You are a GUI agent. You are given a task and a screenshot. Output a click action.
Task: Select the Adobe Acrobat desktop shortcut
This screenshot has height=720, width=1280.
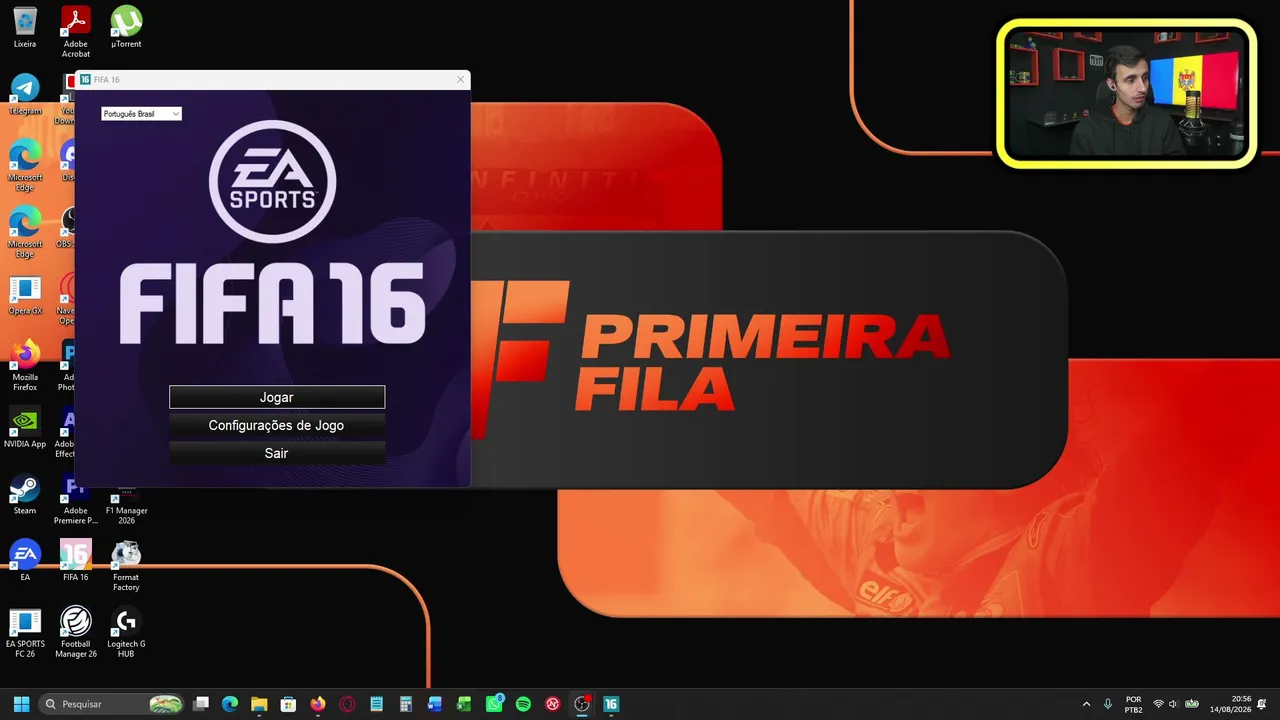click(76, 31)
